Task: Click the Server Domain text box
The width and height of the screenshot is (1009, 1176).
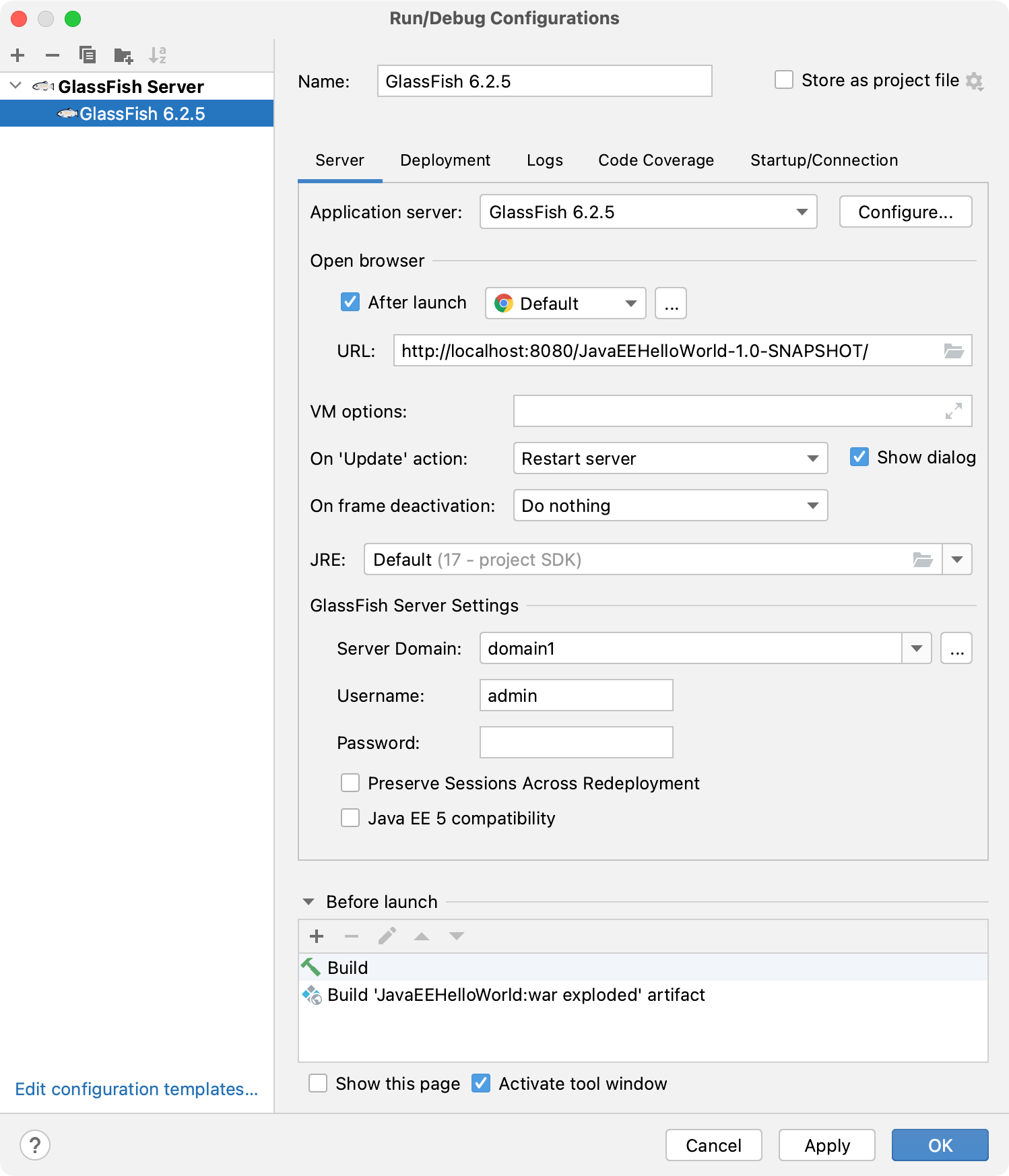Action: [x=690, y=648]
